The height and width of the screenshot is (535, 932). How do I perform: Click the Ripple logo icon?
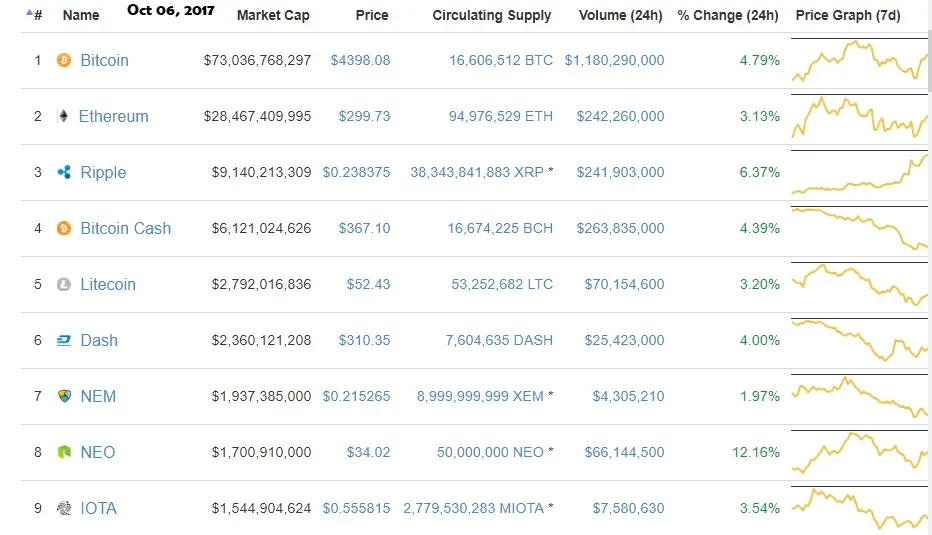(64, 172)
